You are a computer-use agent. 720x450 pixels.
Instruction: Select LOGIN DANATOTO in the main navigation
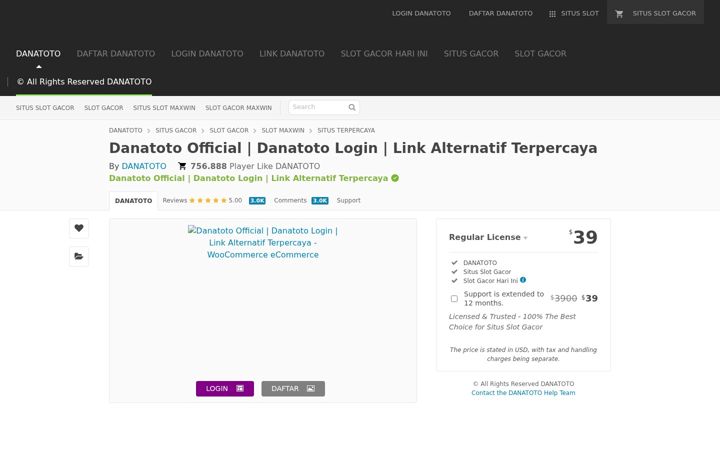pos(207,54)
